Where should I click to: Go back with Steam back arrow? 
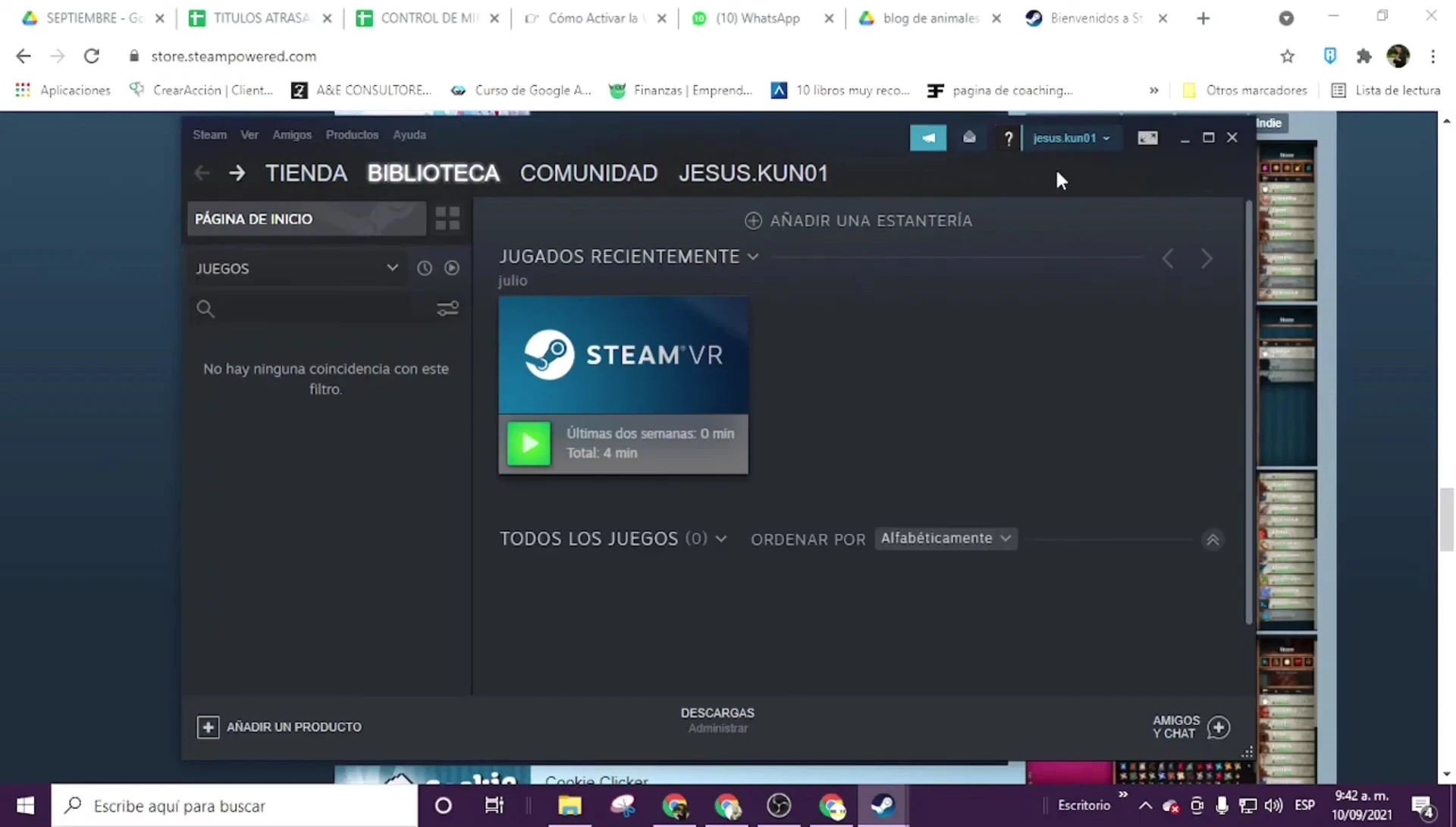coord(202,173)
